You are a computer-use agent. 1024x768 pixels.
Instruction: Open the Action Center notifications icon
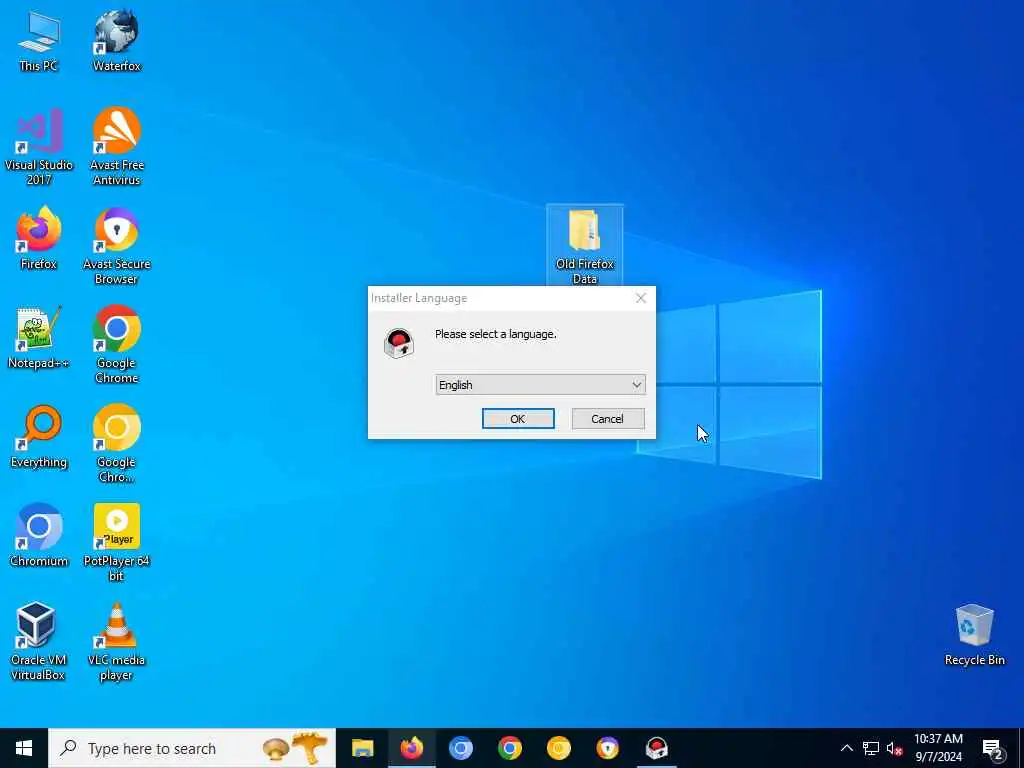993,748
